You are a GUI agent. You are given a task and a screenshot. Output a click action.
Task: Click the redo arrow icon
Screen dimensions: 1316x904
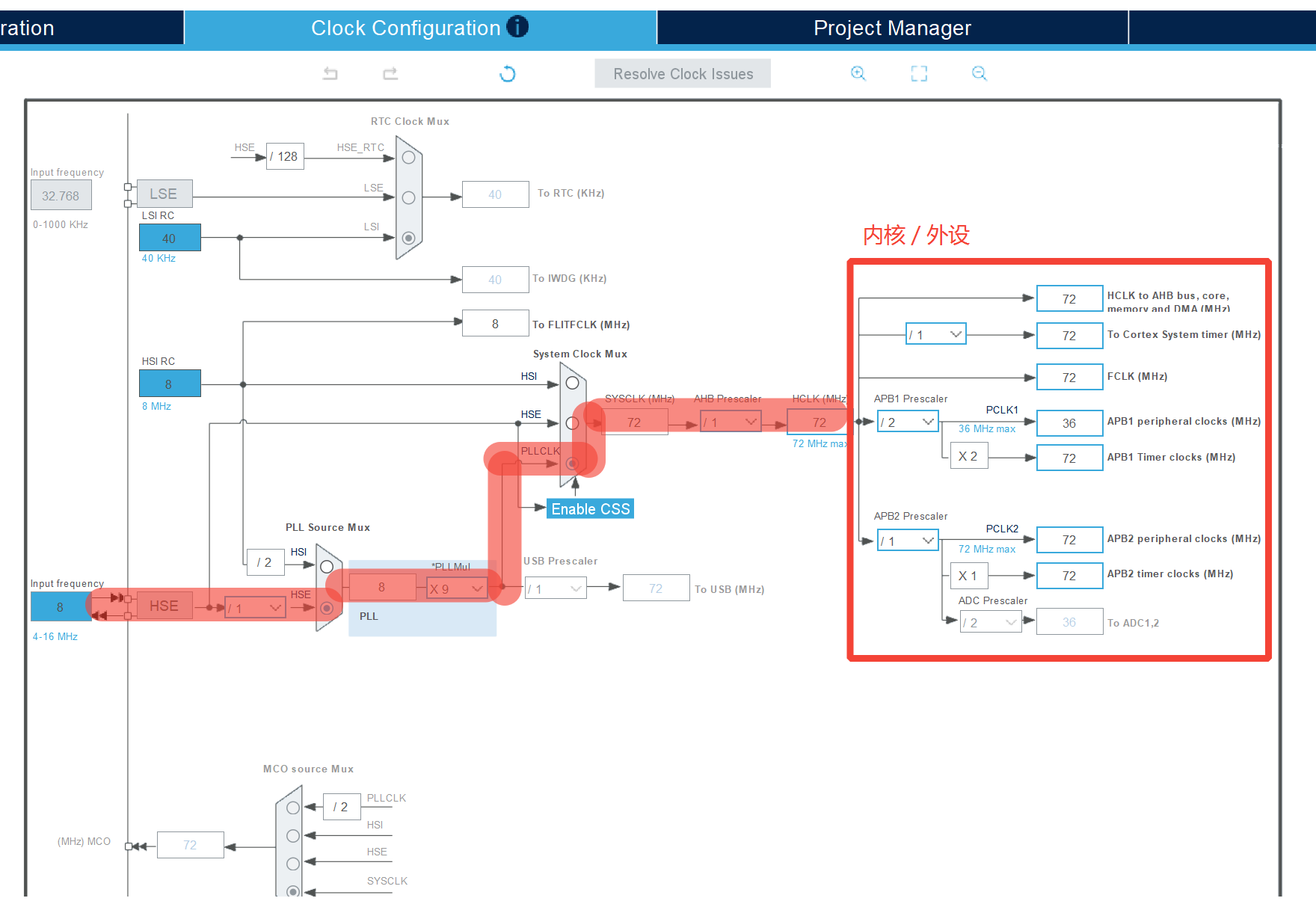[390, 73]
